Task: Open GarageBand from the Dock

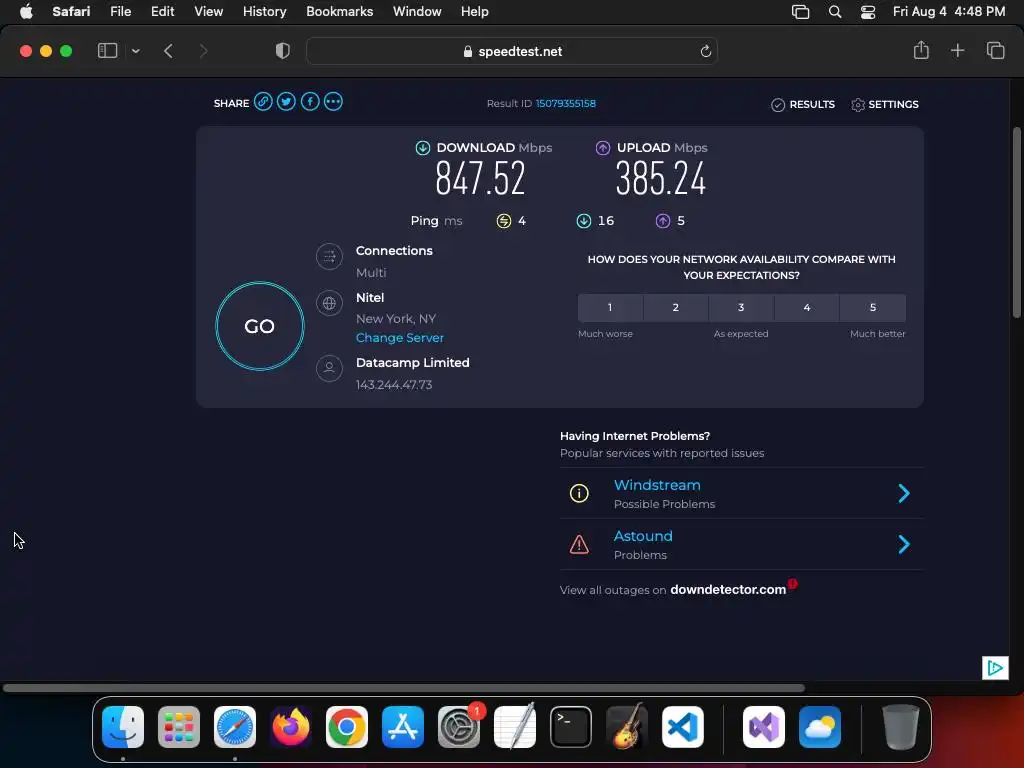Action: [x=627, y=727]
